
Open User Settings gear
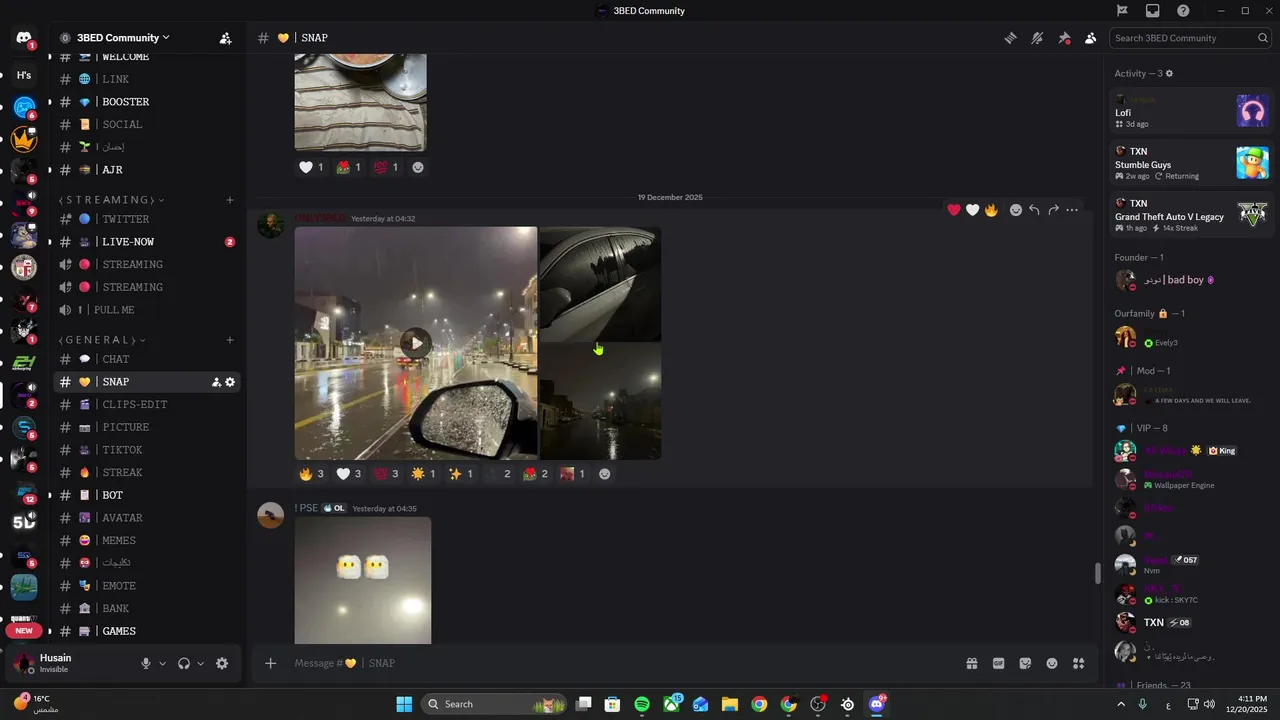coord(222,663)
